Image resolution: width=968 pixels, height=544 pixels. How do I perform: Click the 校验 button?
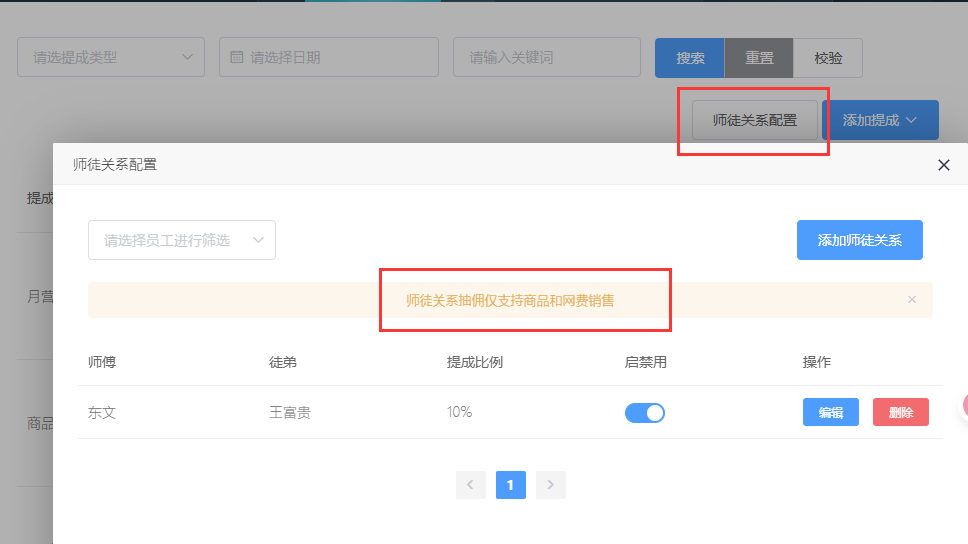(x=828, y=58)
